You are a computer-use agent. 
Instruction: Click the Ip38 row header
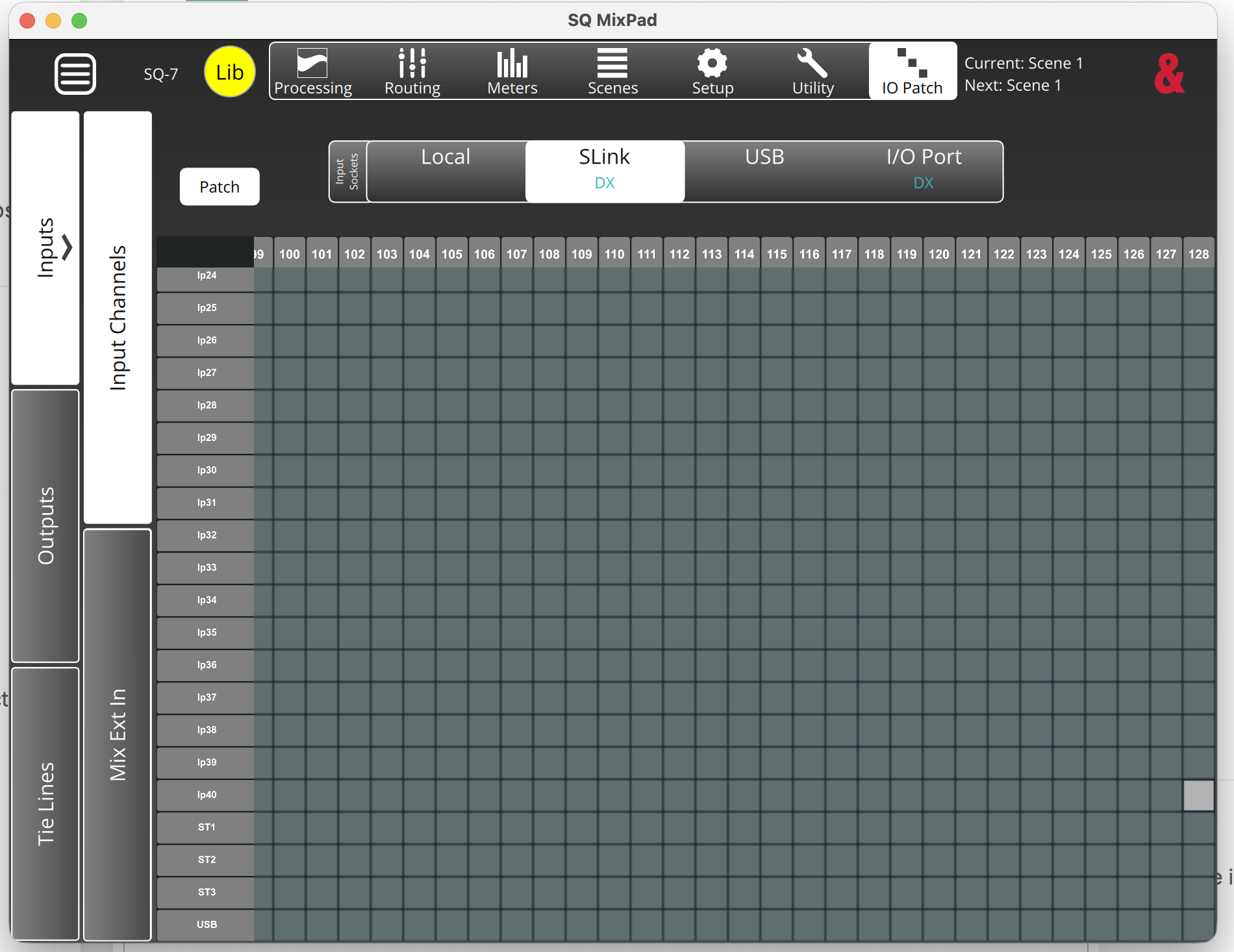coord(205,731)
